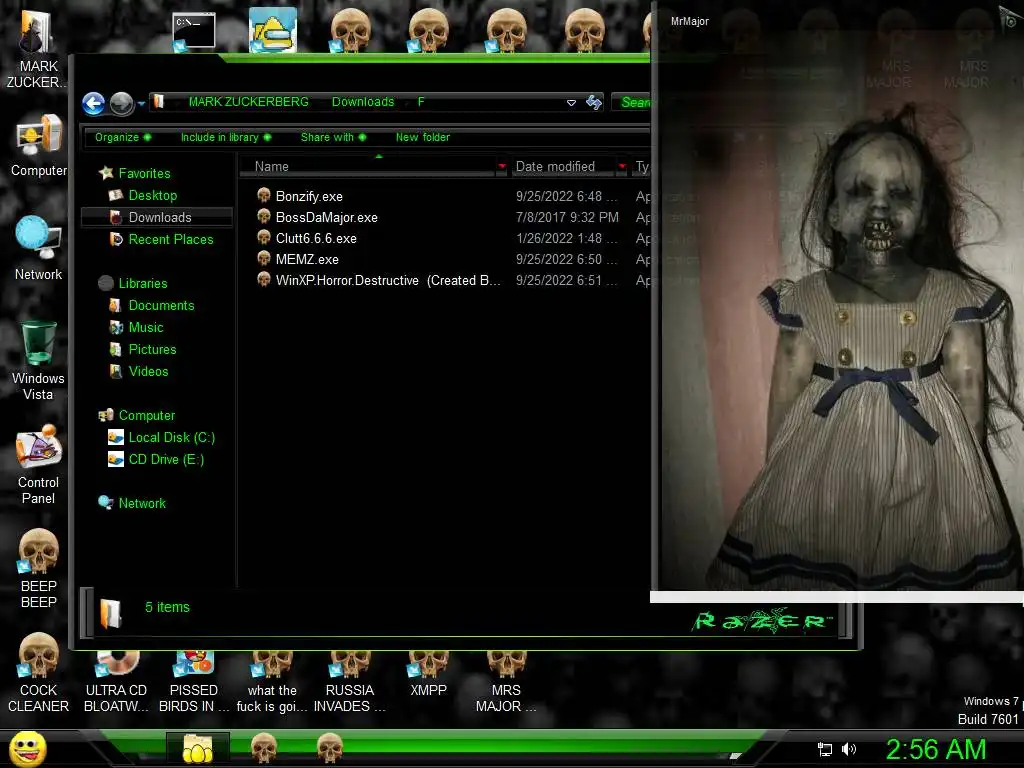The image size is (1024, 768).
Task: Click Downloads in the address path
Action: click(x=363, y=102)
